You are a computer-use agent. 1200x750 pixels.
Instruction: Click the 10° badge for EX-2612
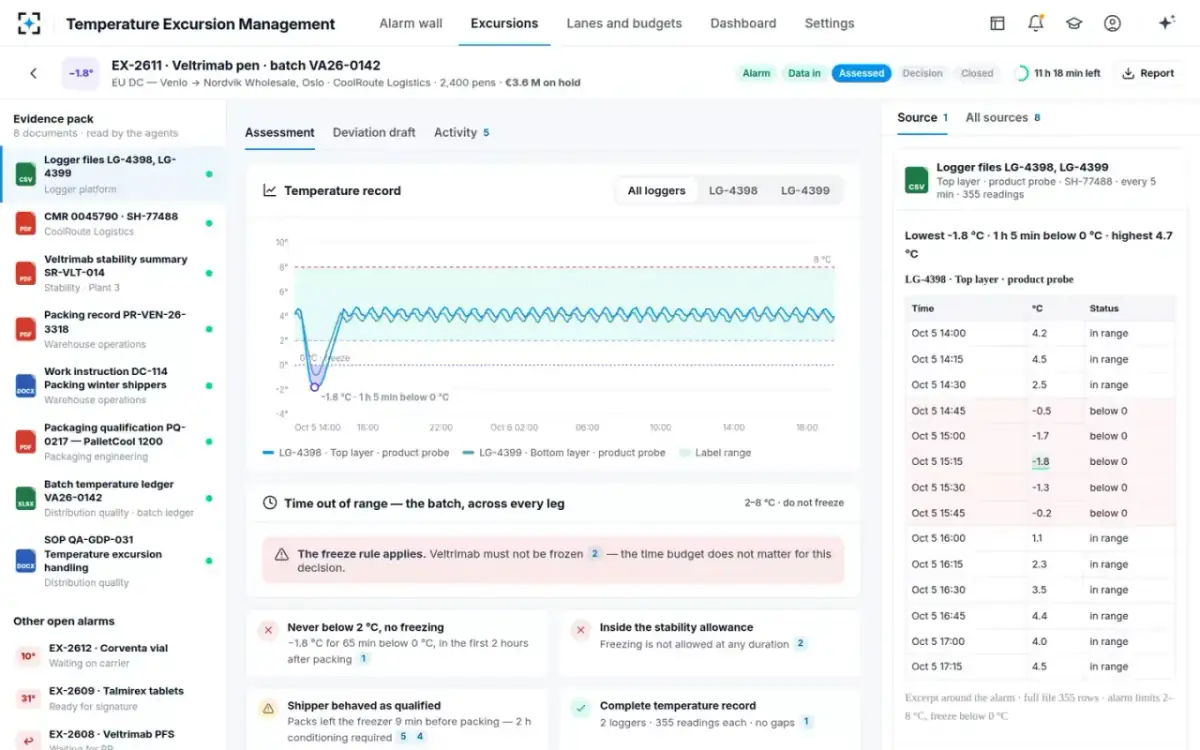click(x=27, y=656)
